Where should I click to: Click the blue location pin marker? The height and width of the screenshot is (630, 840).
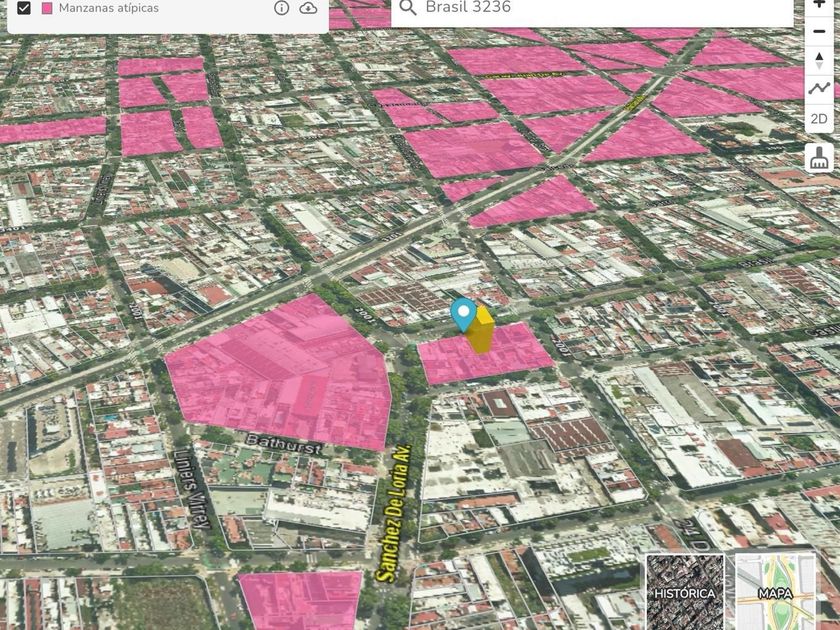click(463, 315)
